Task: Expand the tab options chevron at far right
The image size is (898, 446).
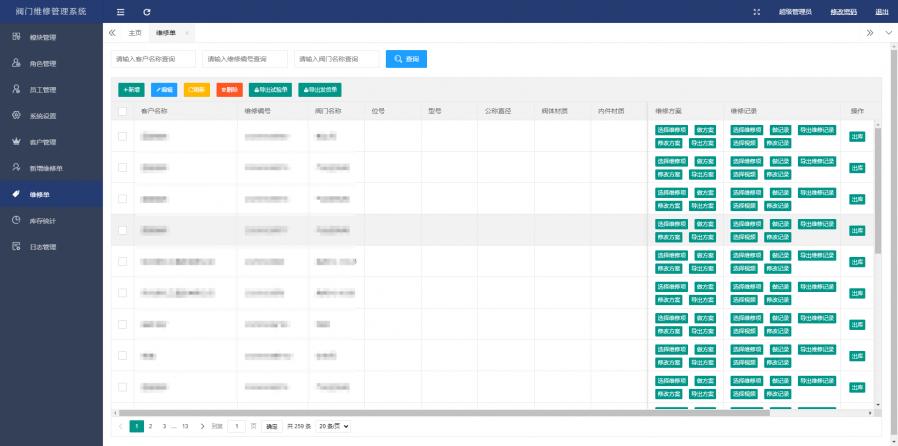Action: pyautogui.click(x=889, y=33)
